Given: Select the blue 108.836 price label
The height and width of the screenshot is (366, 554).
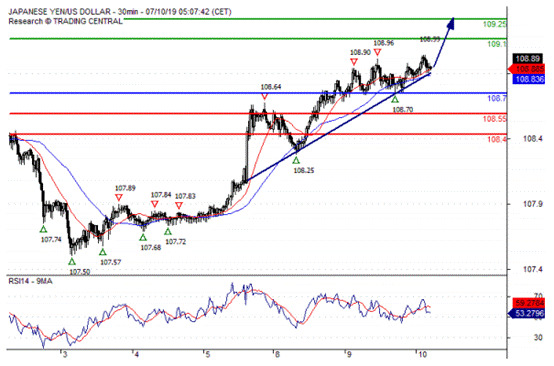Looking at the screenshot, I should [528, 79].
